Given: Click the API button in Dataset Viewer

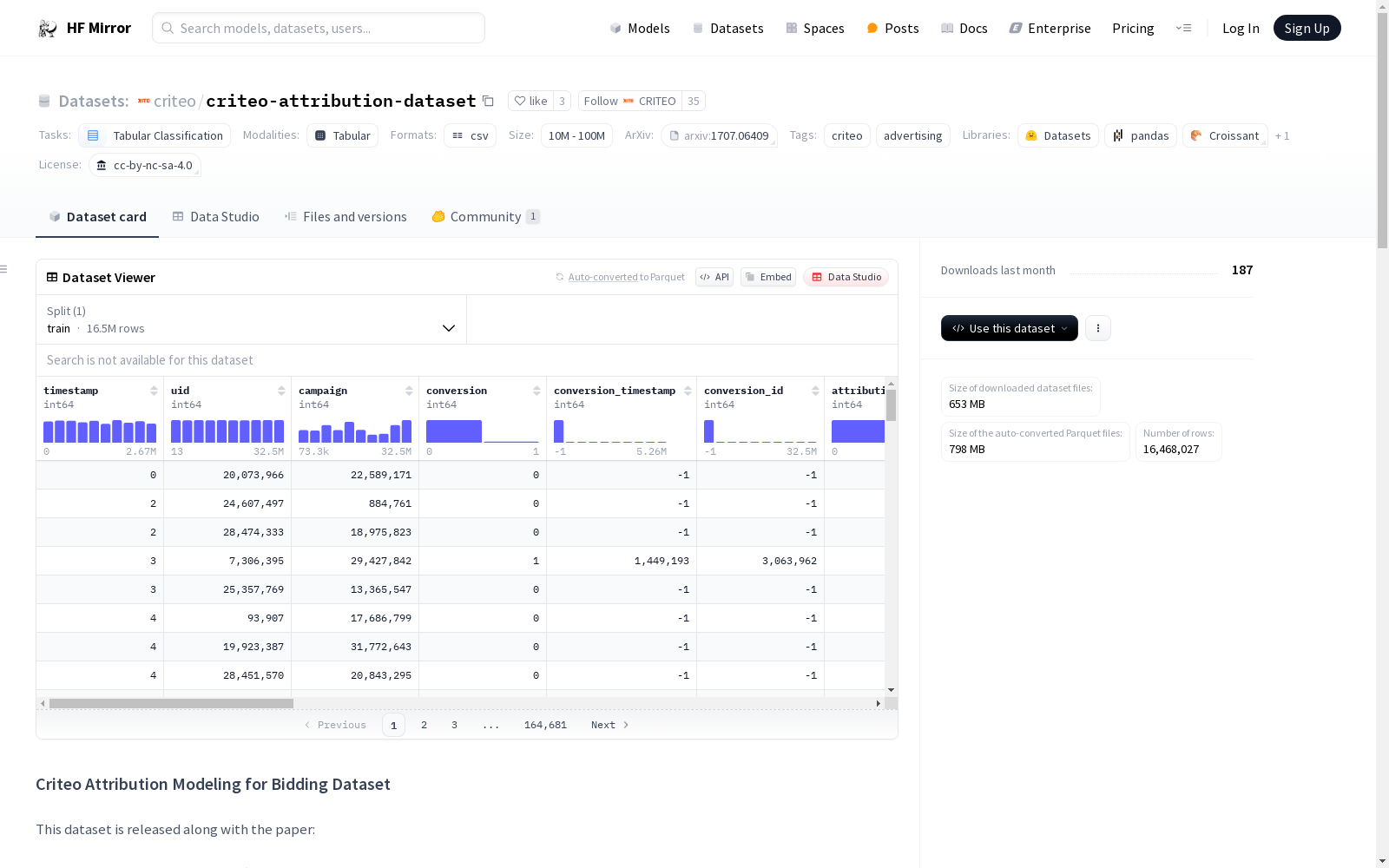Looking at the screenshot, I should click(714, 277).
